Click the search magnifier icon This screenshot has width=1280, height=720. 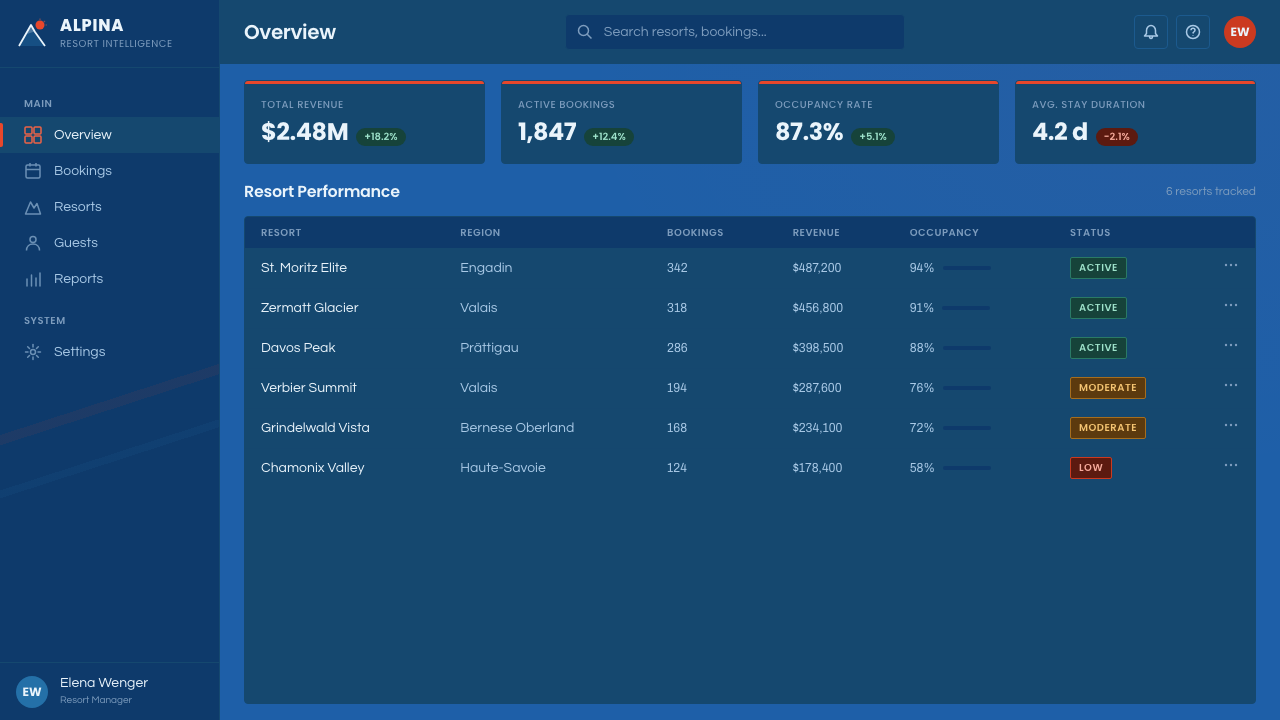(x=585, y=32)
